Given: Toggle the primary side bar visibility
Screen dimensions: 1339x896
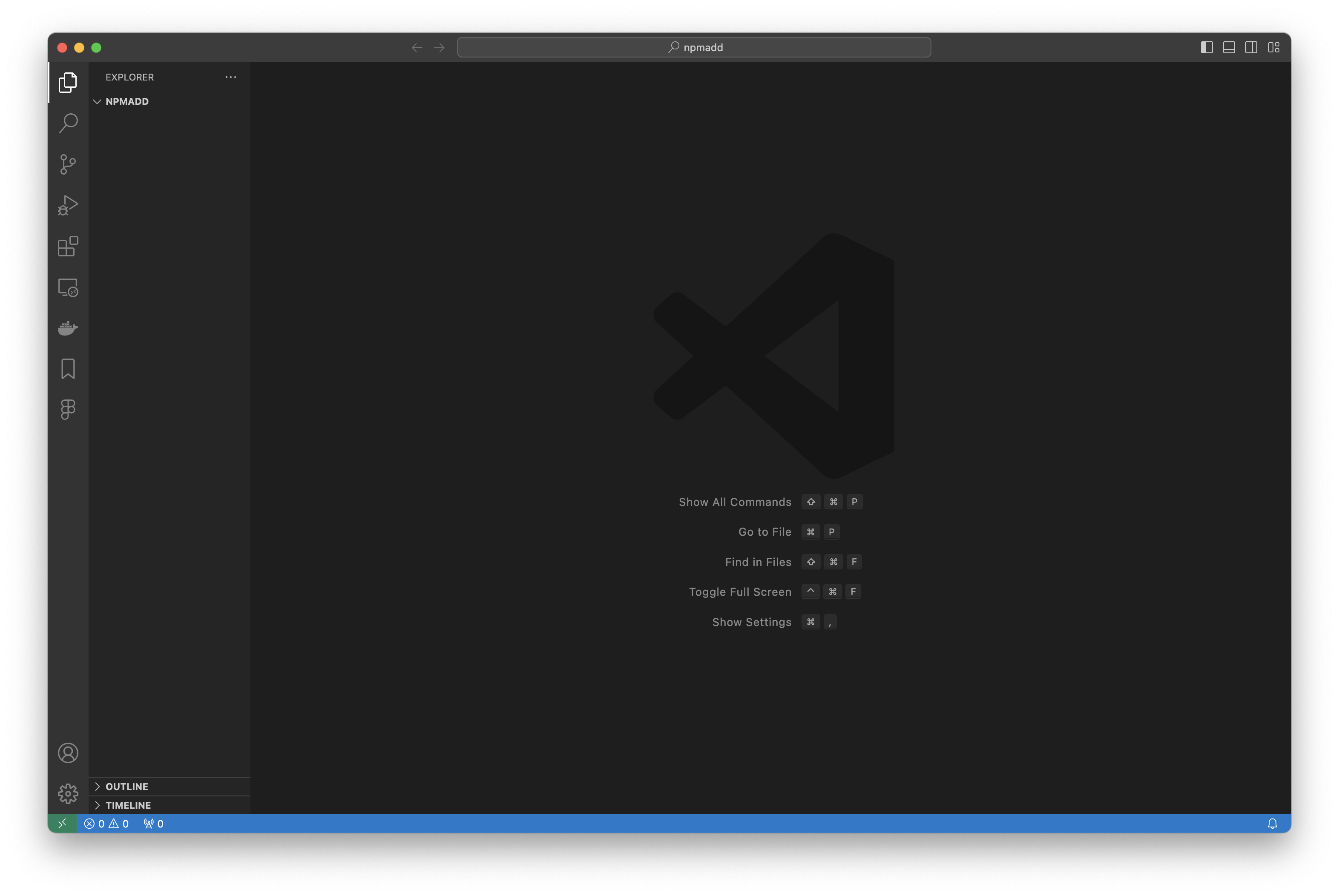Looking at the screenshot, I should coord(1207,47).
